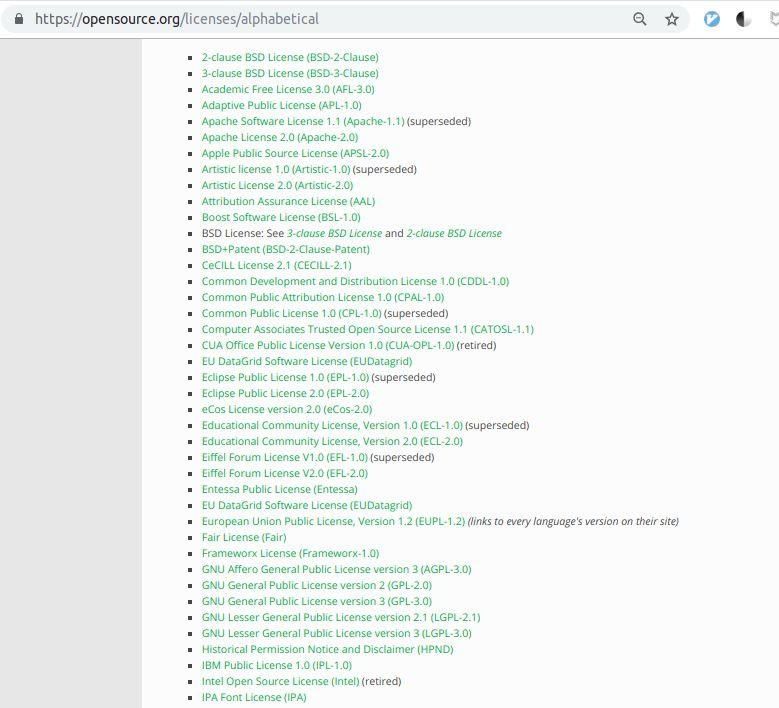Open Frameworx License link
Viewport: 779px width, 708px height.
coord(290,553)
